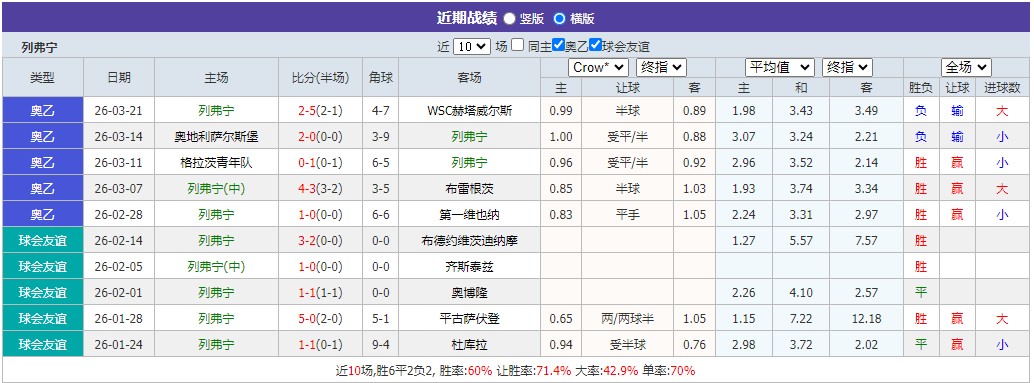Click the score 2-0(0-0)
The width and height of the screenshot is (1034, 383).
320,136
